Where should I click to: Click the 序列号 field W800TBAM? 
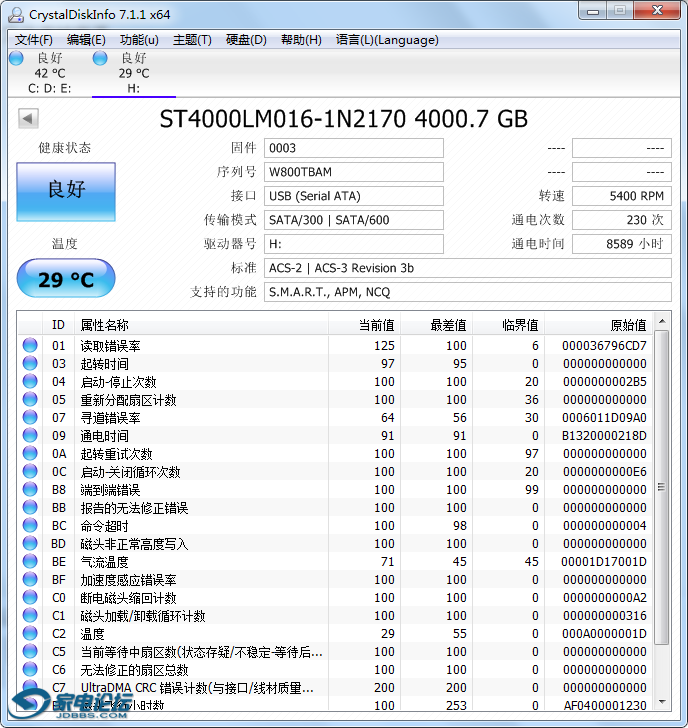pyautogui.click(x=354, y=172)
